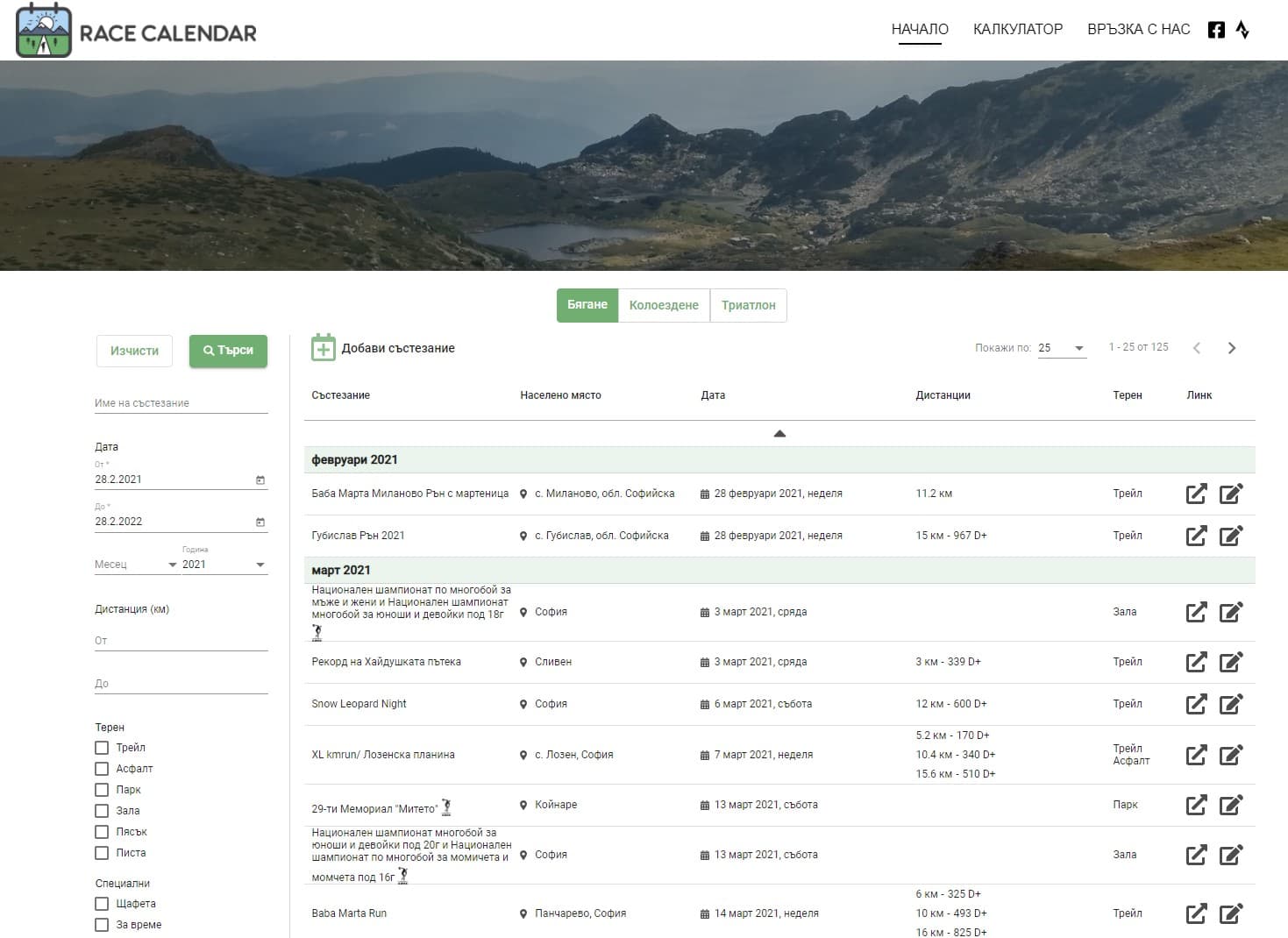Open the date picker icon for the От field
Viewport: 1288px width, 938px height.
pyautogui.click(x=260, y=478)
